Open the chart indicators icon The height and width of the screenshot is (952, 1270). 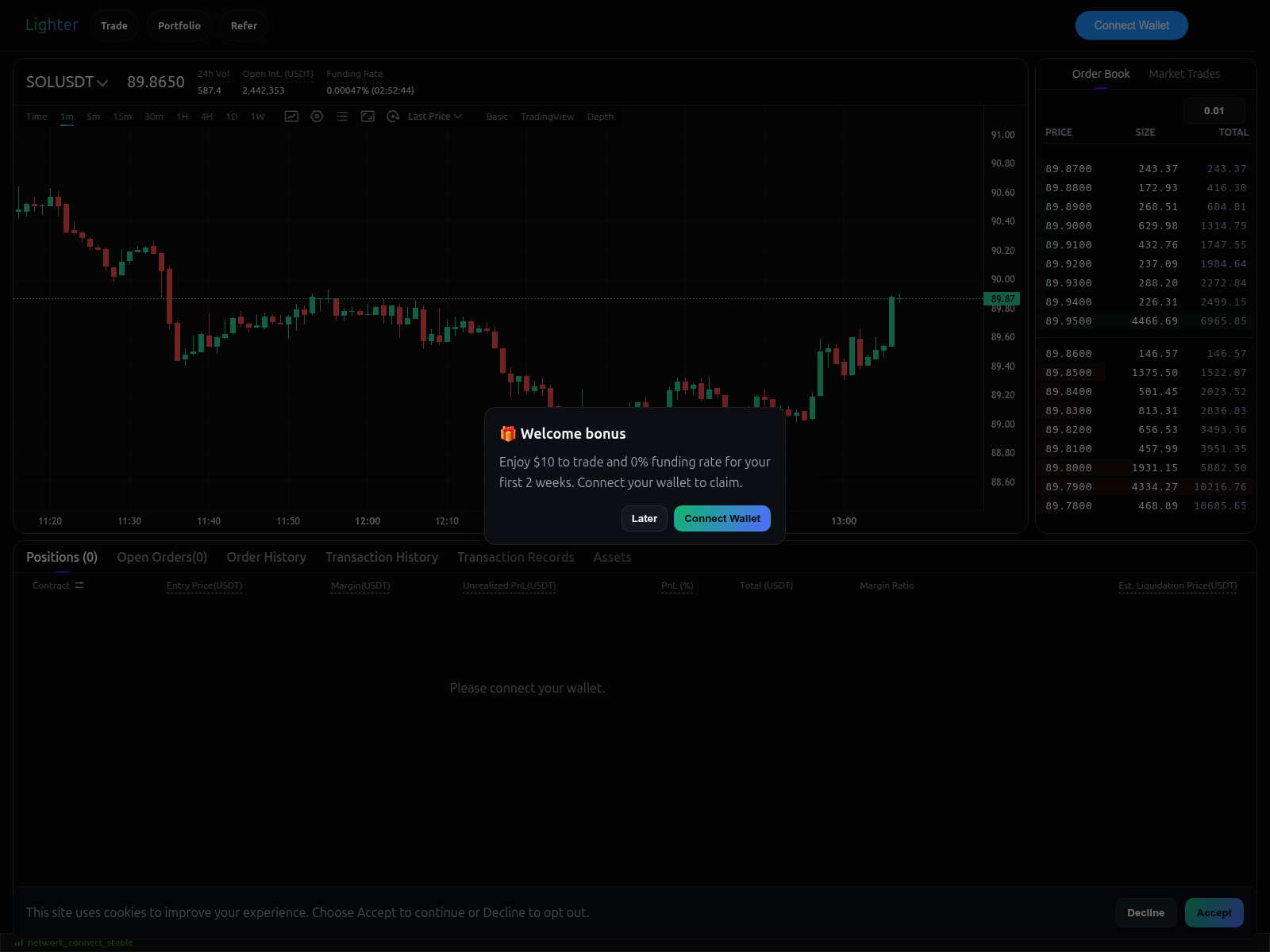coord(291,116)
